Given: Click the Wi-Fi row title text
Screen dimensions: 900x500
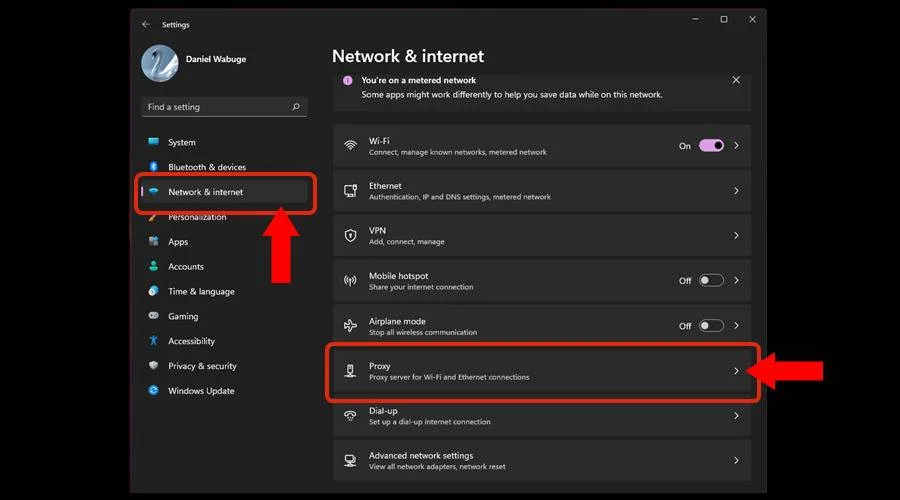Looking at the screenshot, I should pyautogui.click(x=379, y=141).
